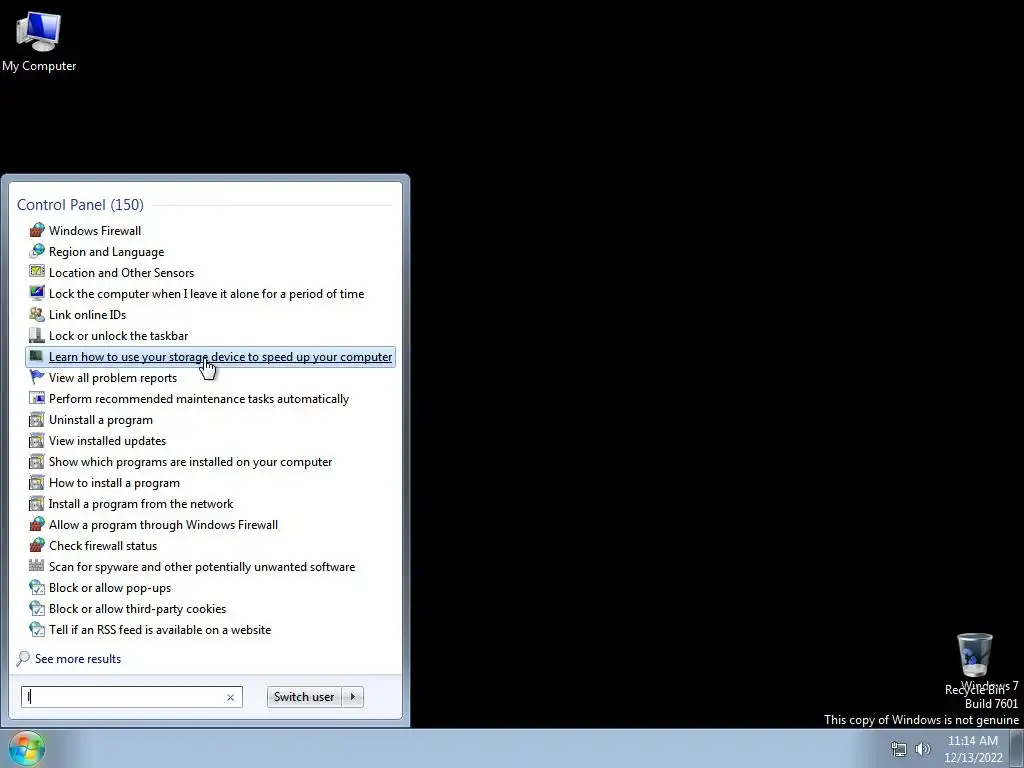1024x768 pixels.
Task: Click the Location and Other Sensors icon
Action: click(37, 272)
